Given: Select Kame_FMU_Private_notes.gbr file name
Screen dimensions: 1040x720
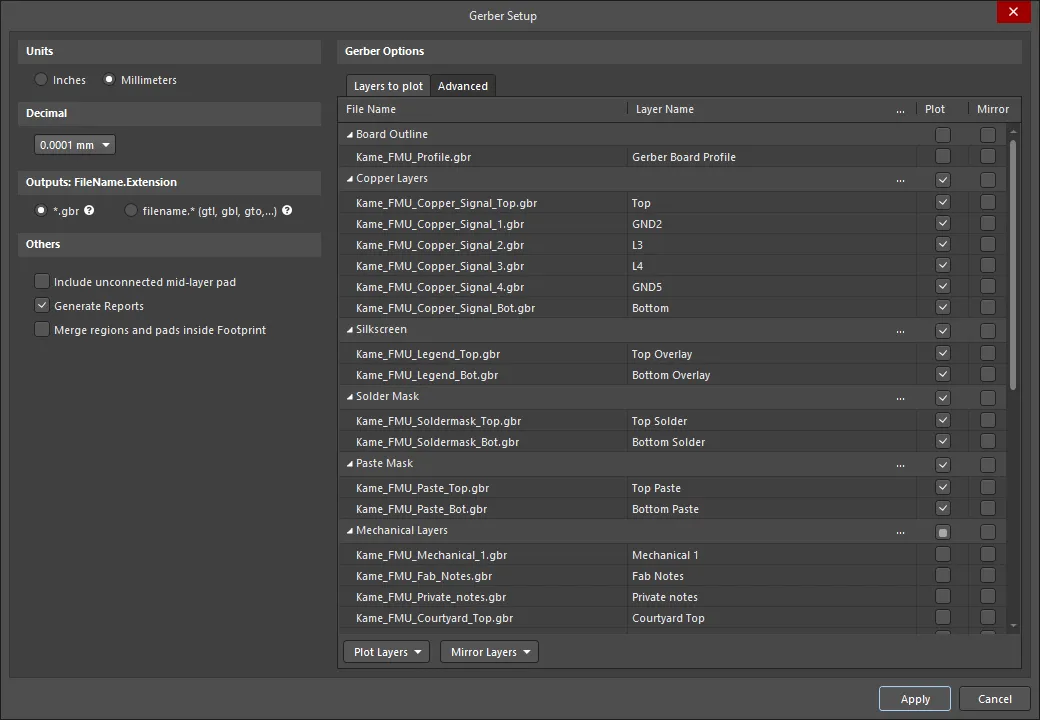Looking at the screenshot, I should (x=430, y=597).
